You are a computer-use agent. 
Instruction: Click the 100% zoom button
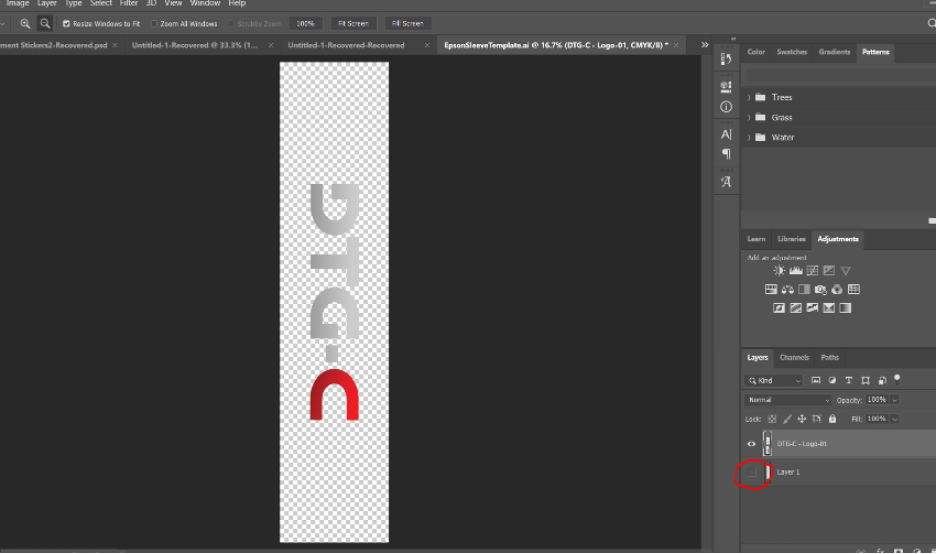(x=305, y=24)
